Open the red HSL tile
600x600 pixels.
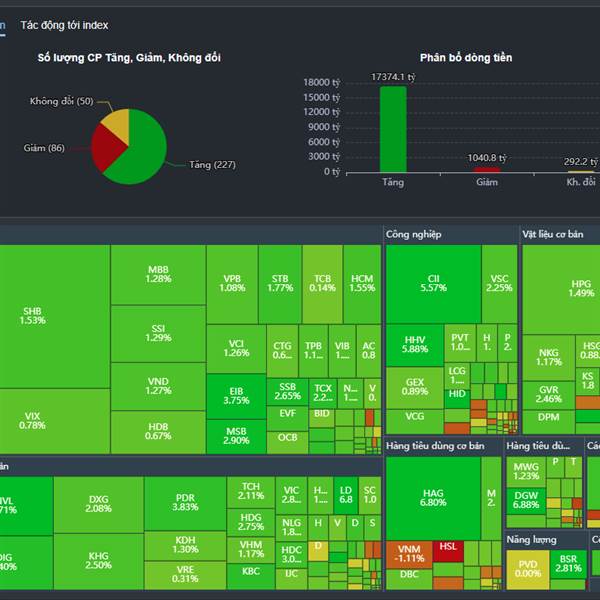coord(448,551)
